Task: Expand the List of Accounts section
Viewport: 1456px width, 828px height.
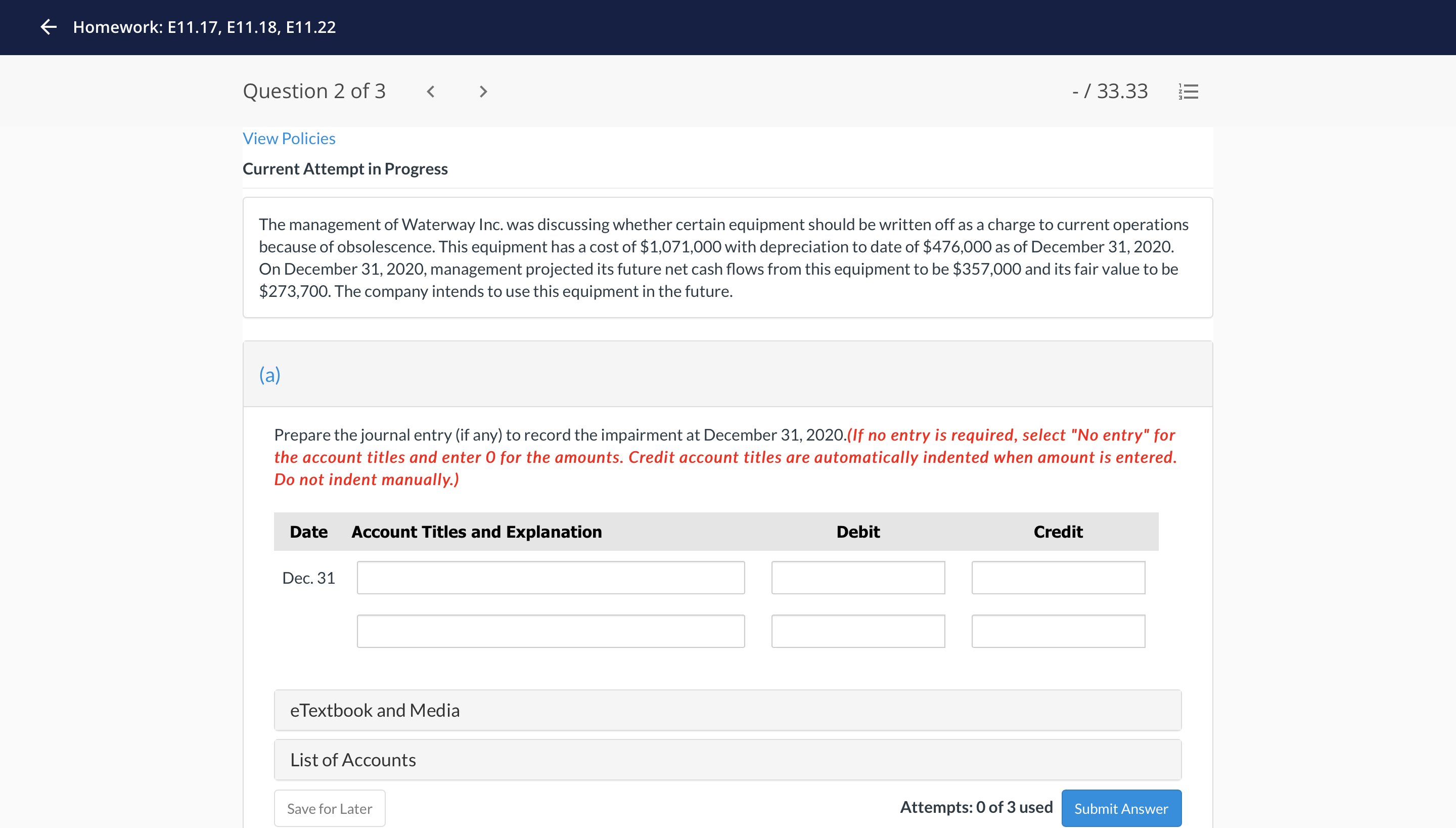Action: coord(727,760)
